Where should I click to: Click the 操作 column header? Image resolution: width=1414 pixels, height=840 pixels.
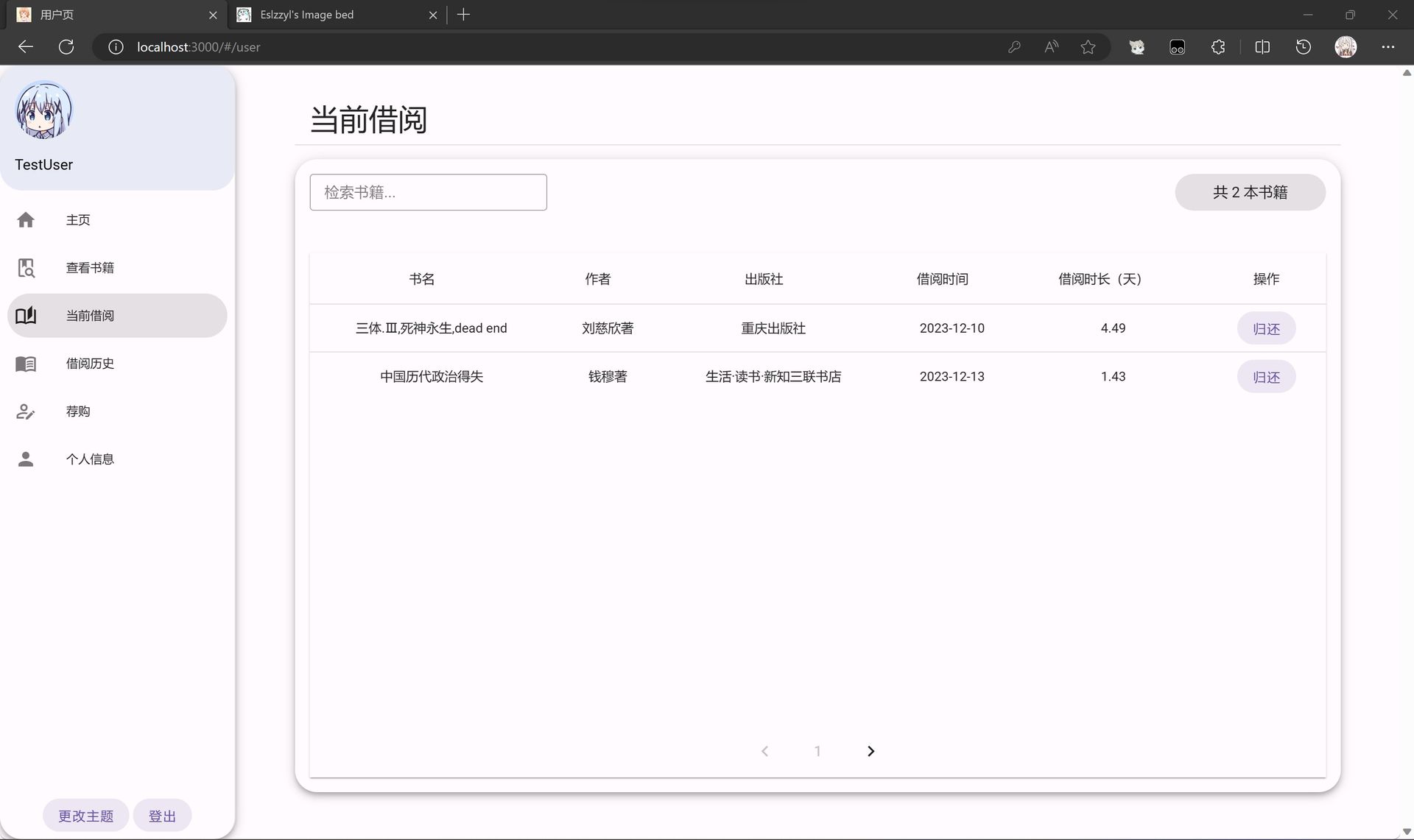coord(1266,279)
